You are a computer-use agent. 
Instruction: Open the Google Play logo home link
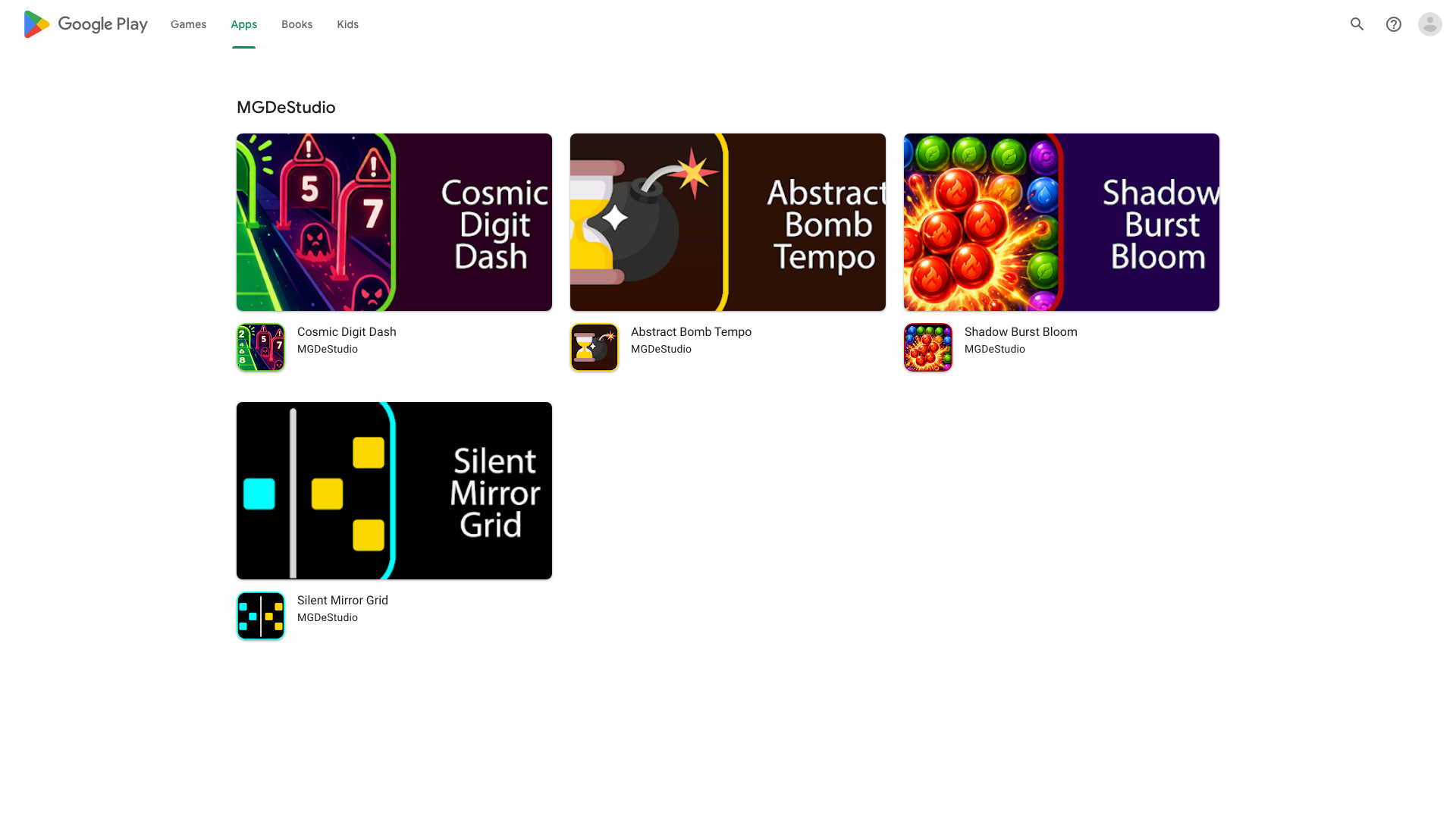point(85,24)
